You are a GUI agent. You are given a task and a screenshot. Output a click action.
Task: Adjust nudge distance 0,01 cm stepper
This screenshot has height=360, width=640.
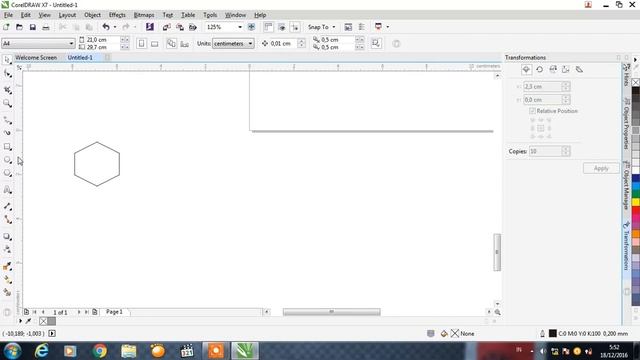click(x=301, y=43)
